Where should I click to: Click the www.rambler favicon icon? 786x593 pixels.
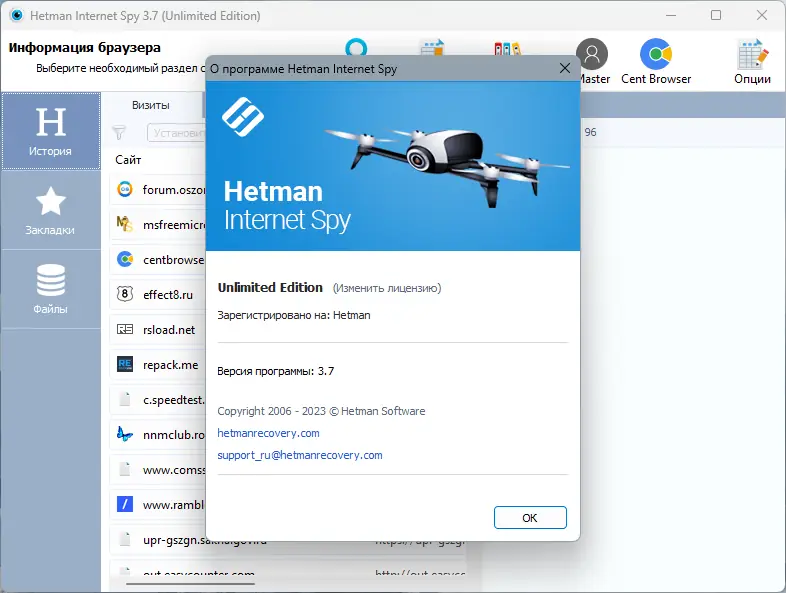[x=125, y=504]
